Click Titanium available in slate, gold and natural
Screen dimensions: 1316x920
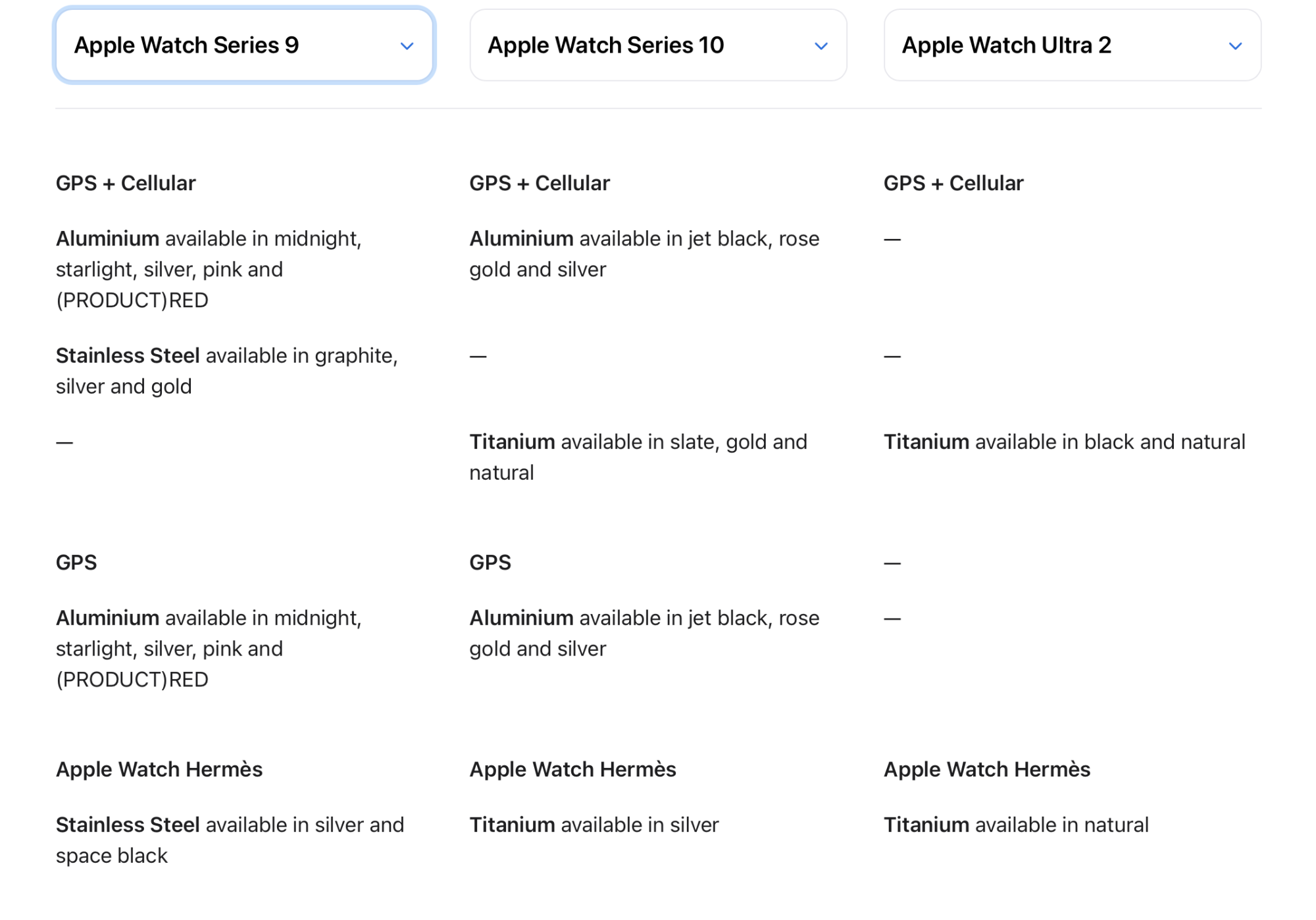637,456
